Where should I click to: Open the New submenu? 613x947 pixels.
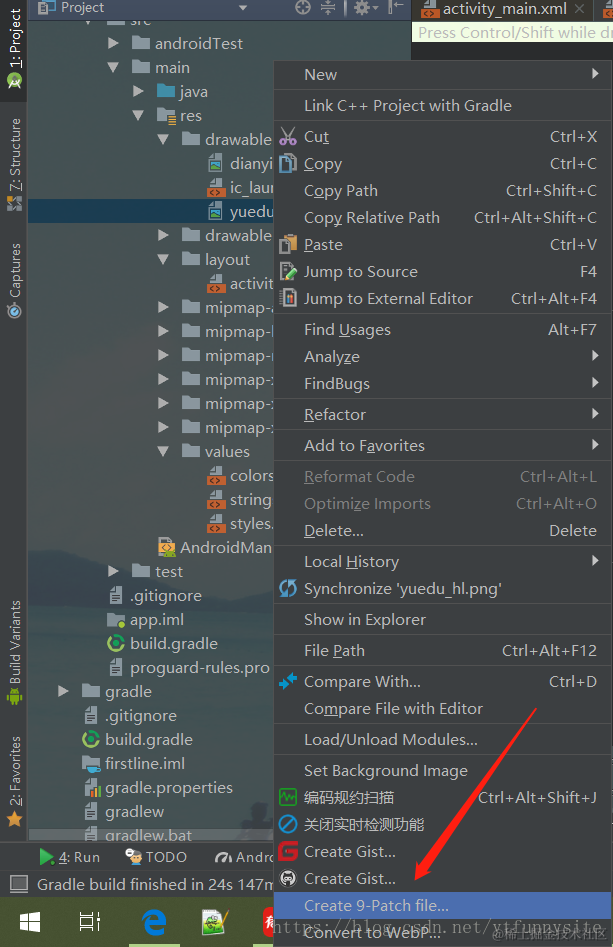click(x=442, y=74)
